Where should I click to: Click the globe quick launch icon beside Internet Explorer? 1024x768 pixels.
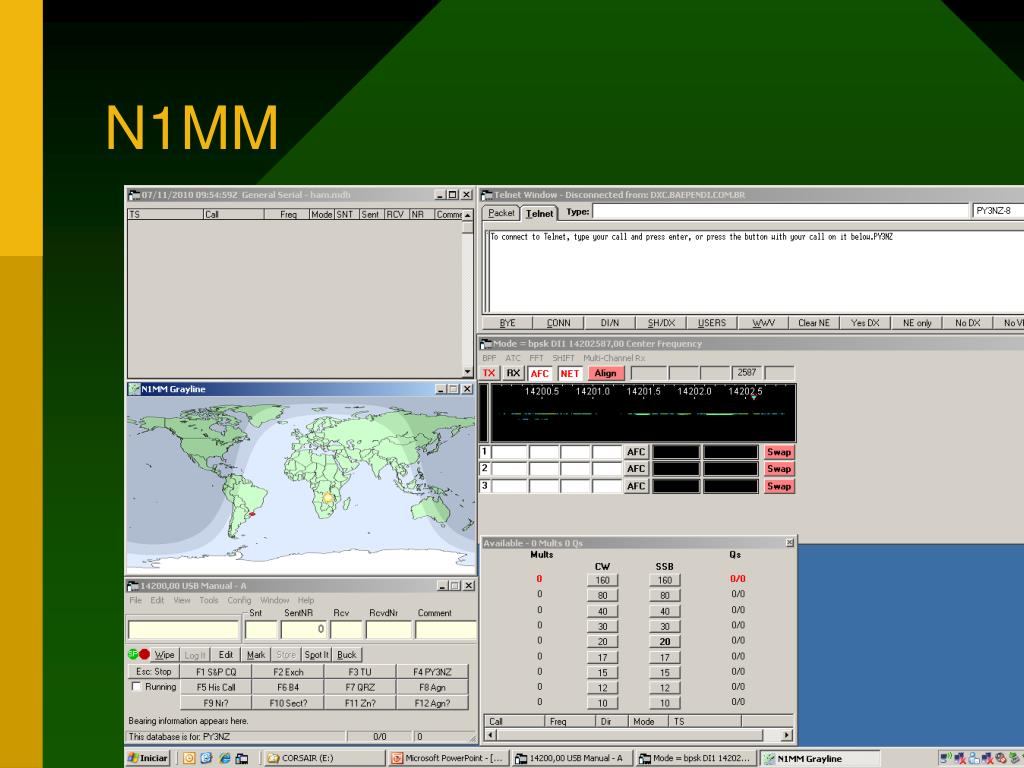coord(206,758)
